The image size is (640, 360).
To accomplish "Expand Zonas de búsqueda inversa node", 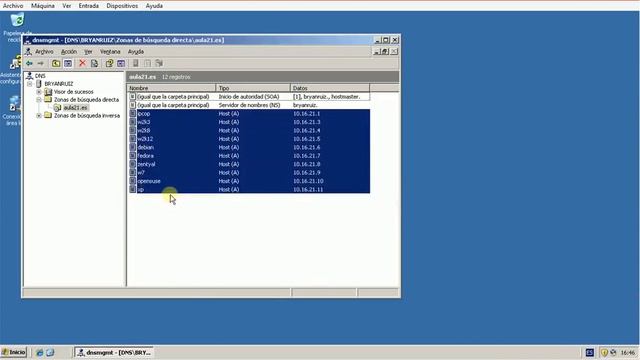I will 39,116.
